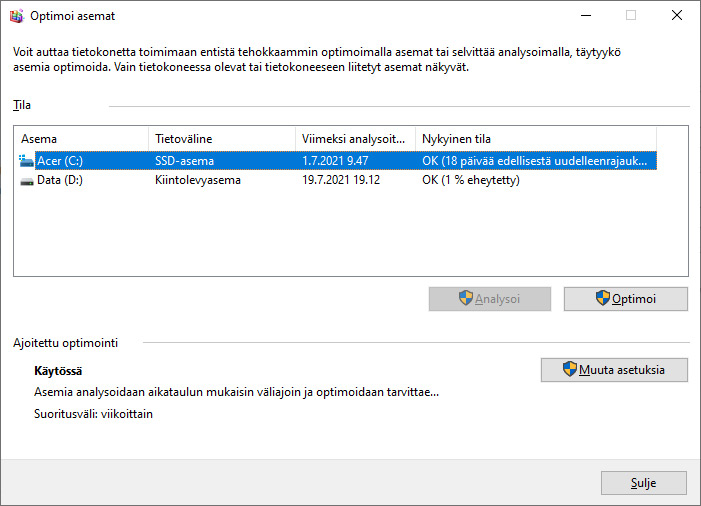The height and width of the screenshot is (506, 701).
Task: Select the Acer (C:) drive icon
Action: (26, 161)
